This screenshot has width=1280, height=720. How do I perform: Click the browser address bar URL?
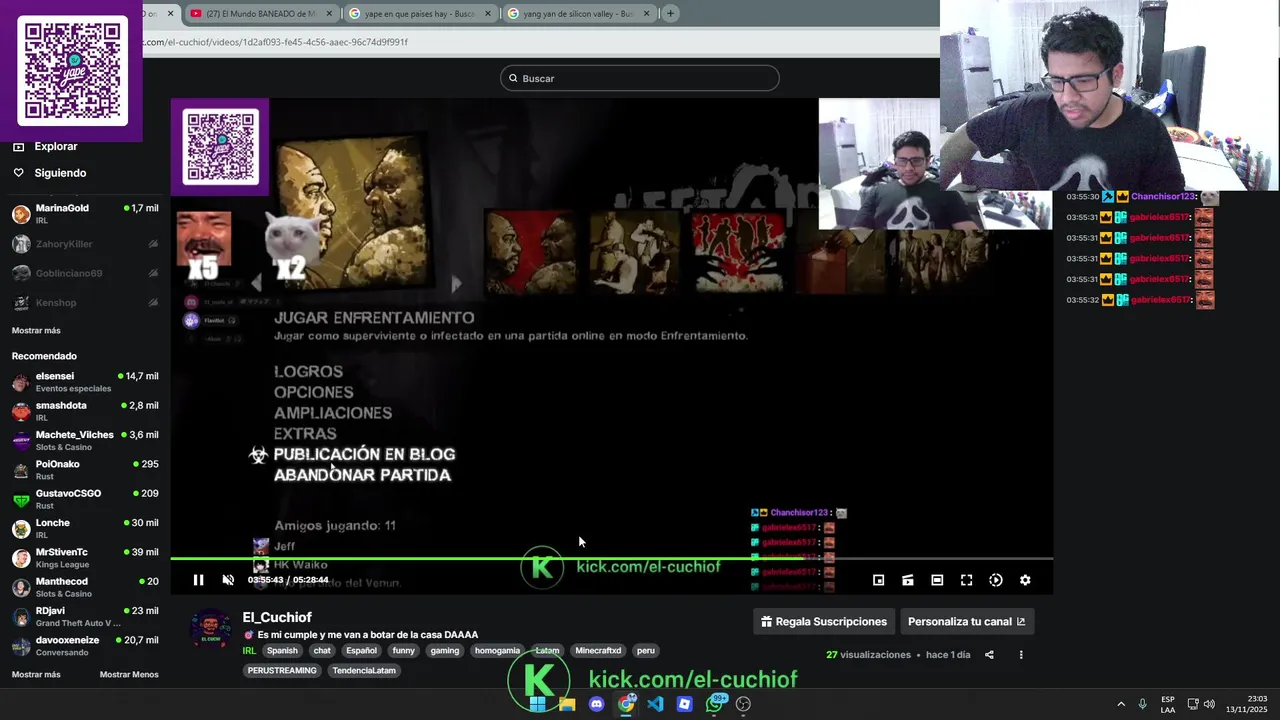coord(276,42)
